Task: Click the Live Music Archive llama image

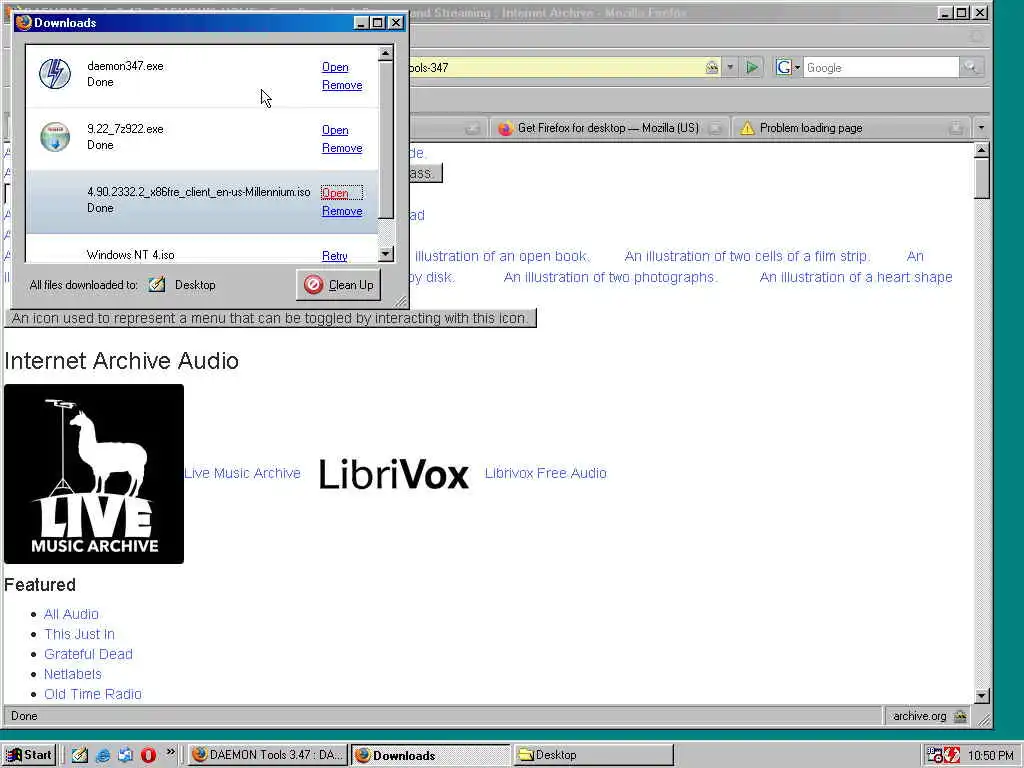Action: 94,473
